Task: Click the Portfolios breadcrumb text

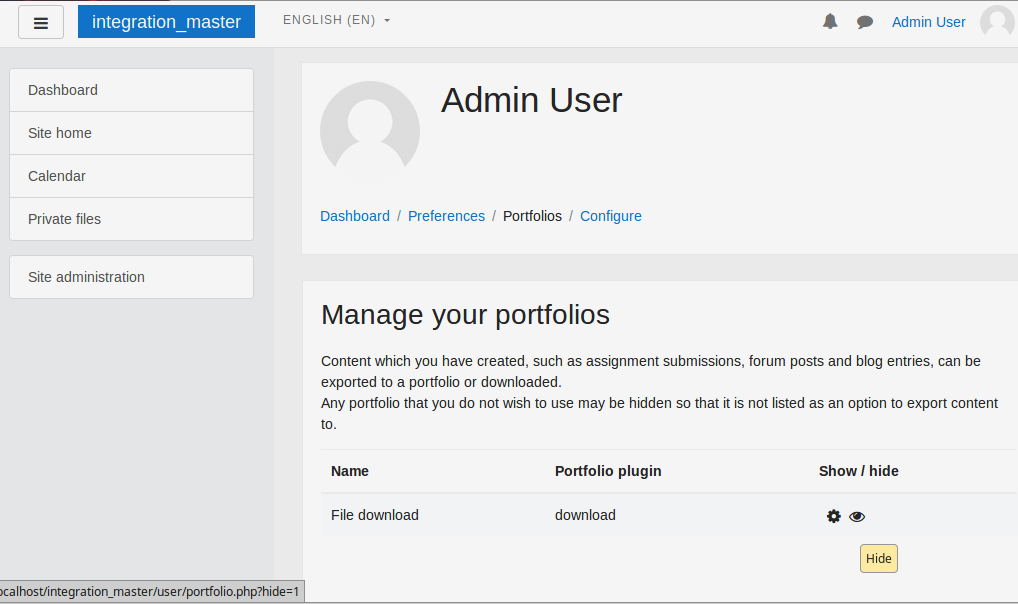Action: (532, 216)
